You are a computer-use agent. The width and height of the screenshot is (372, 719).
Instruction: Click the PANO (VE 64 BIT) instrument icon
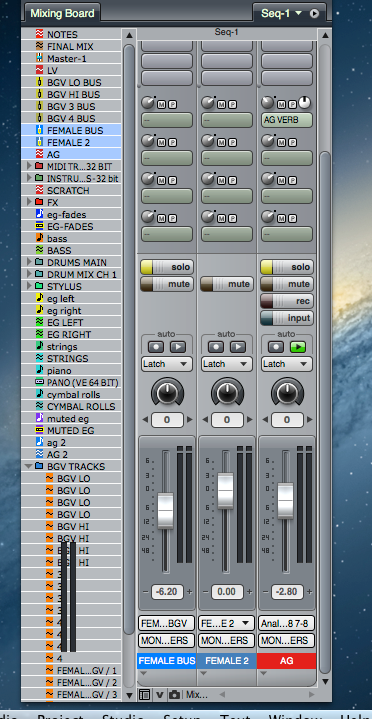coord(39,382)
